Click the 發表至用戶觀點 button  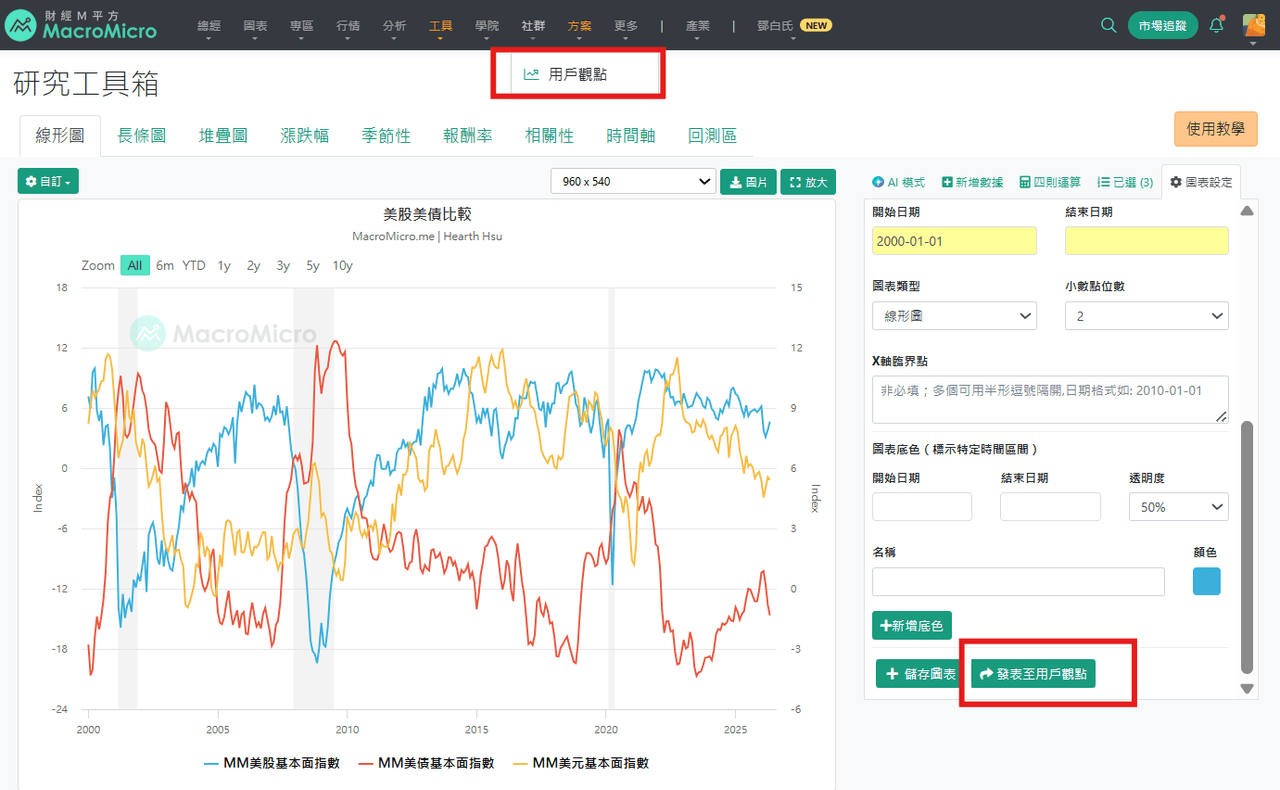(1034, 674)
